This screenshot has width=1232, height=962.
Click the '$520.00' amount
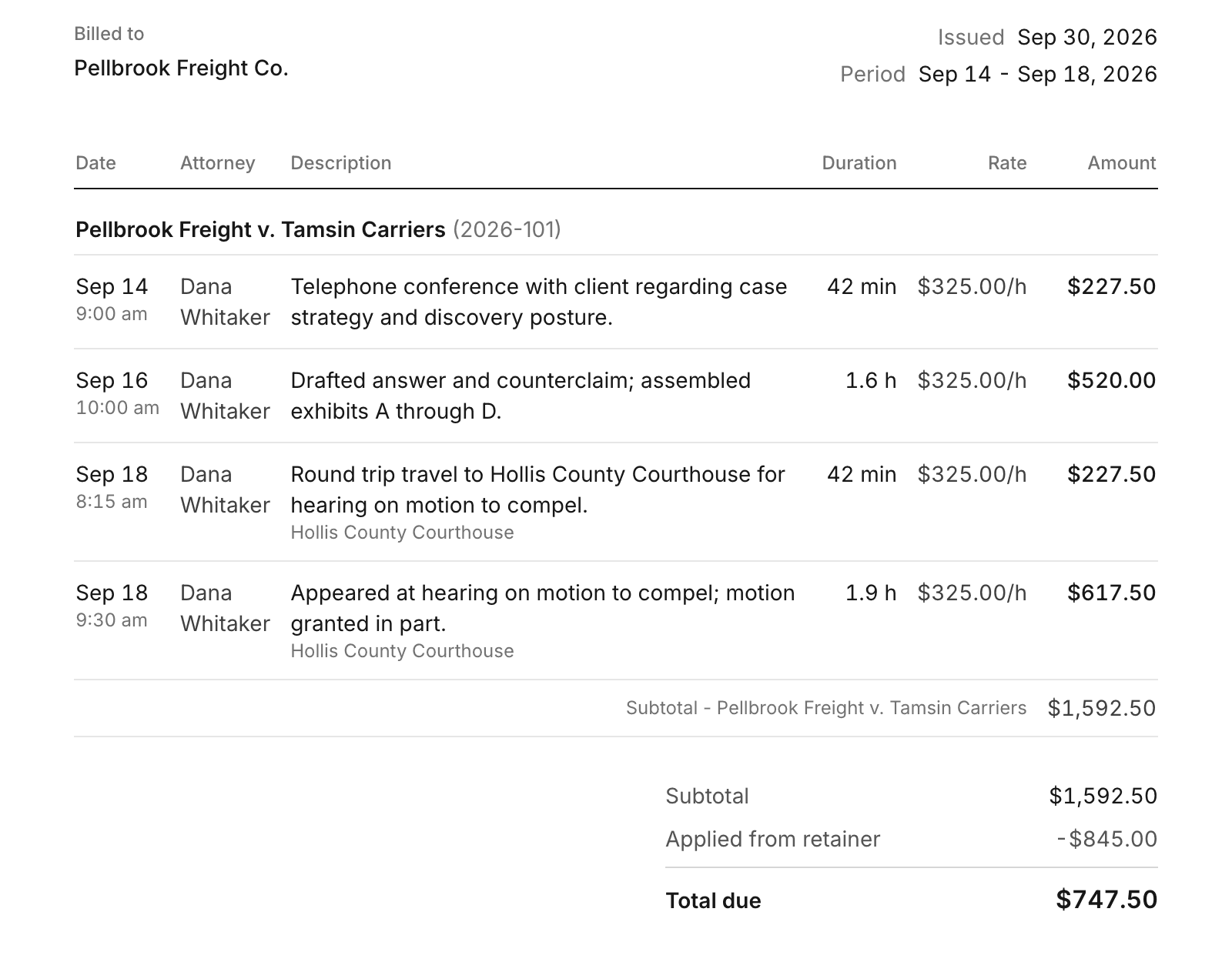1111,380
